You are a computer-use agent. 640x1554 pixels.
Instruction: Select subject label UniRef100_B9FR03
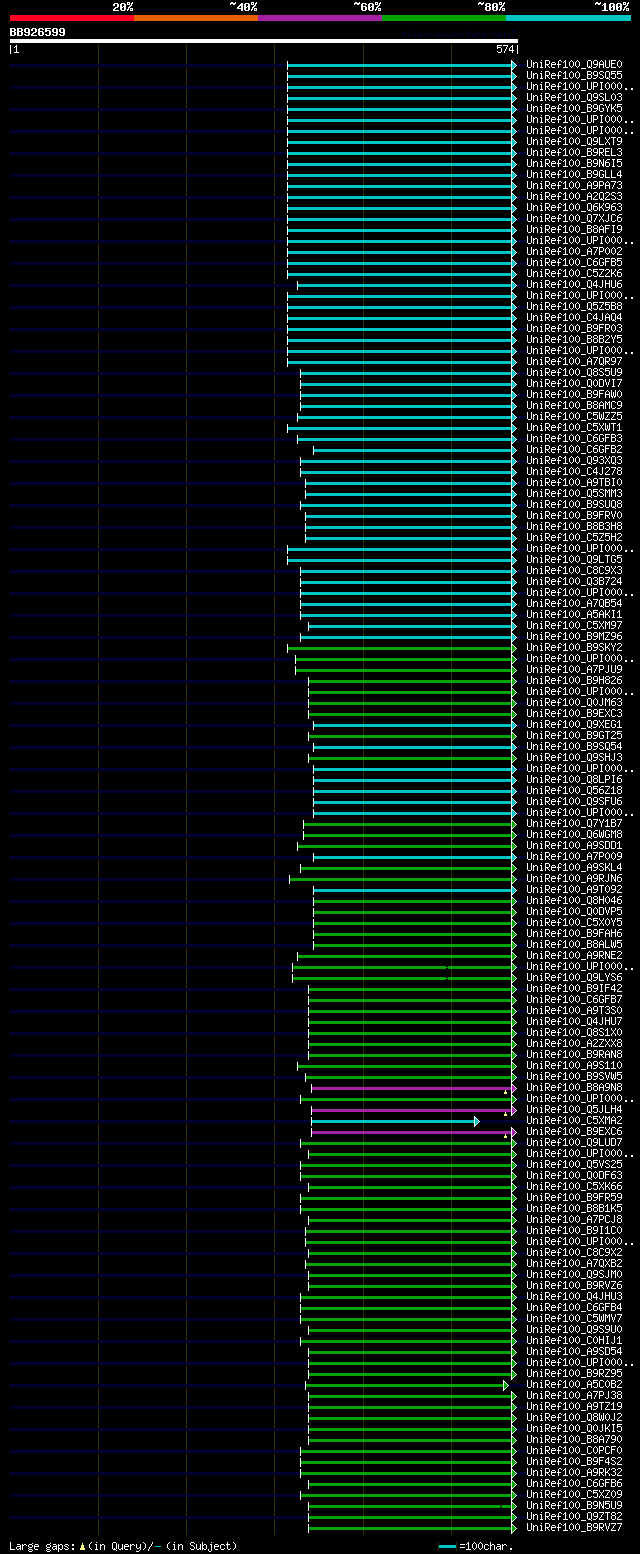coord(574,329)
